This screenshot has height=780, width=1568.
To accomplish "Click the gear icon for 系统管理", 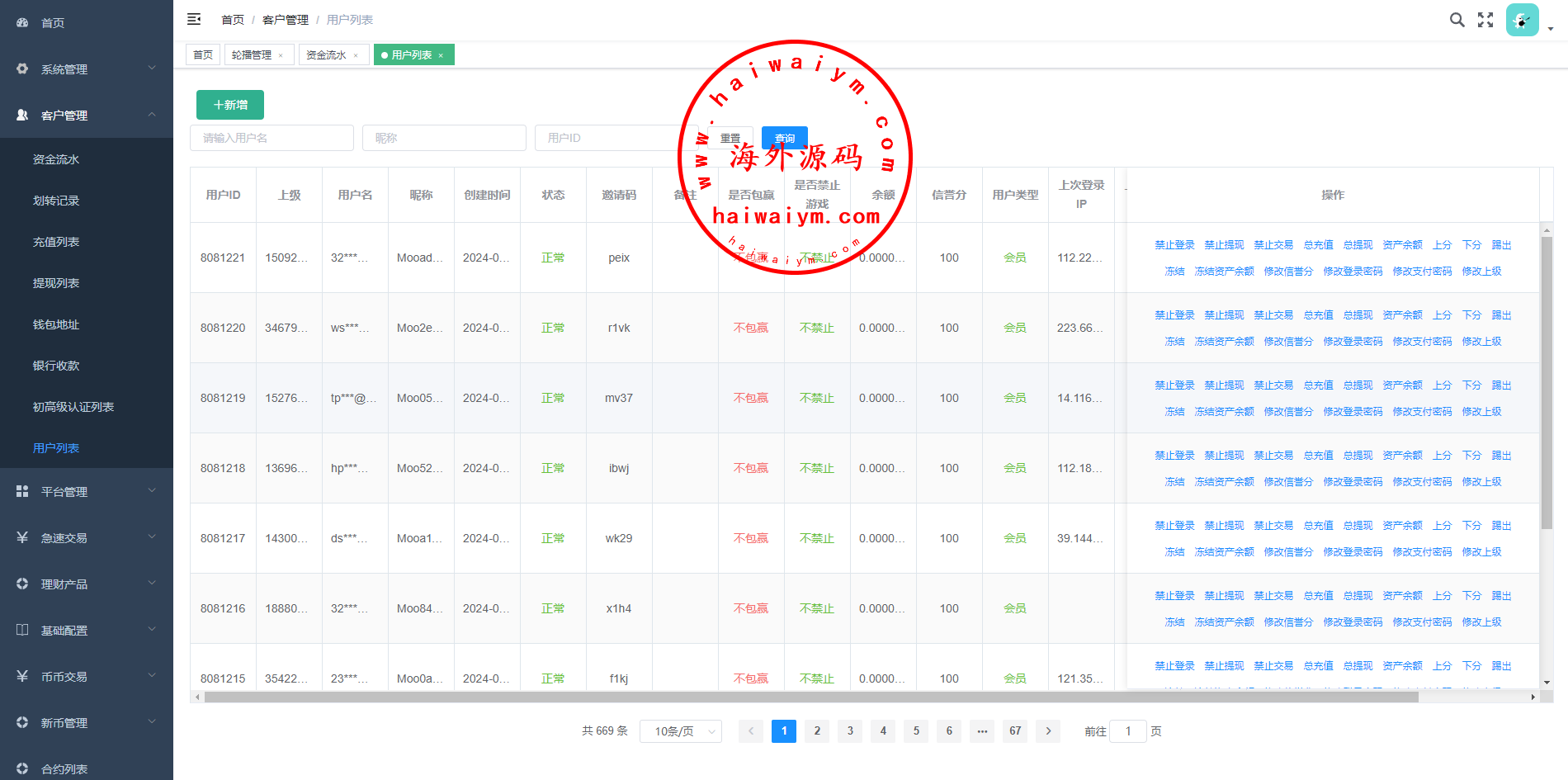I will 22,69.
